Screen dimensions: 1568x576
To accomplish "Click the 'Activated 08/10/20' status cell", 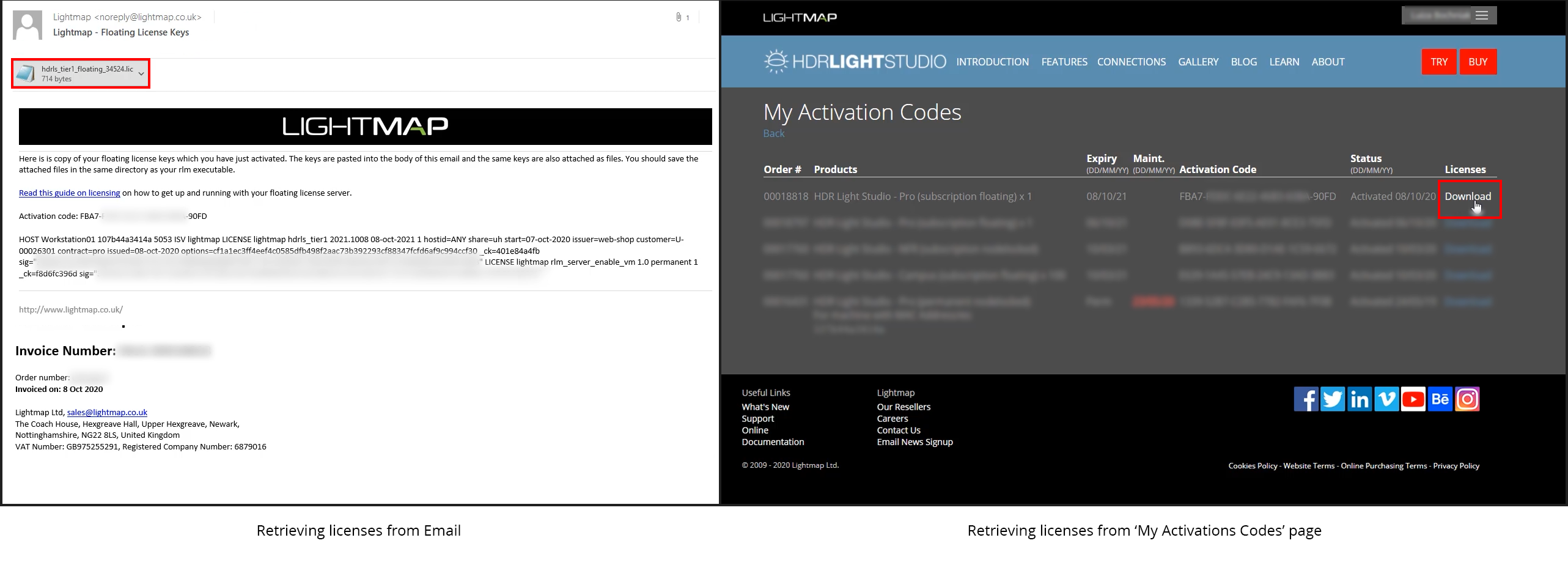I will point(1393,196).
